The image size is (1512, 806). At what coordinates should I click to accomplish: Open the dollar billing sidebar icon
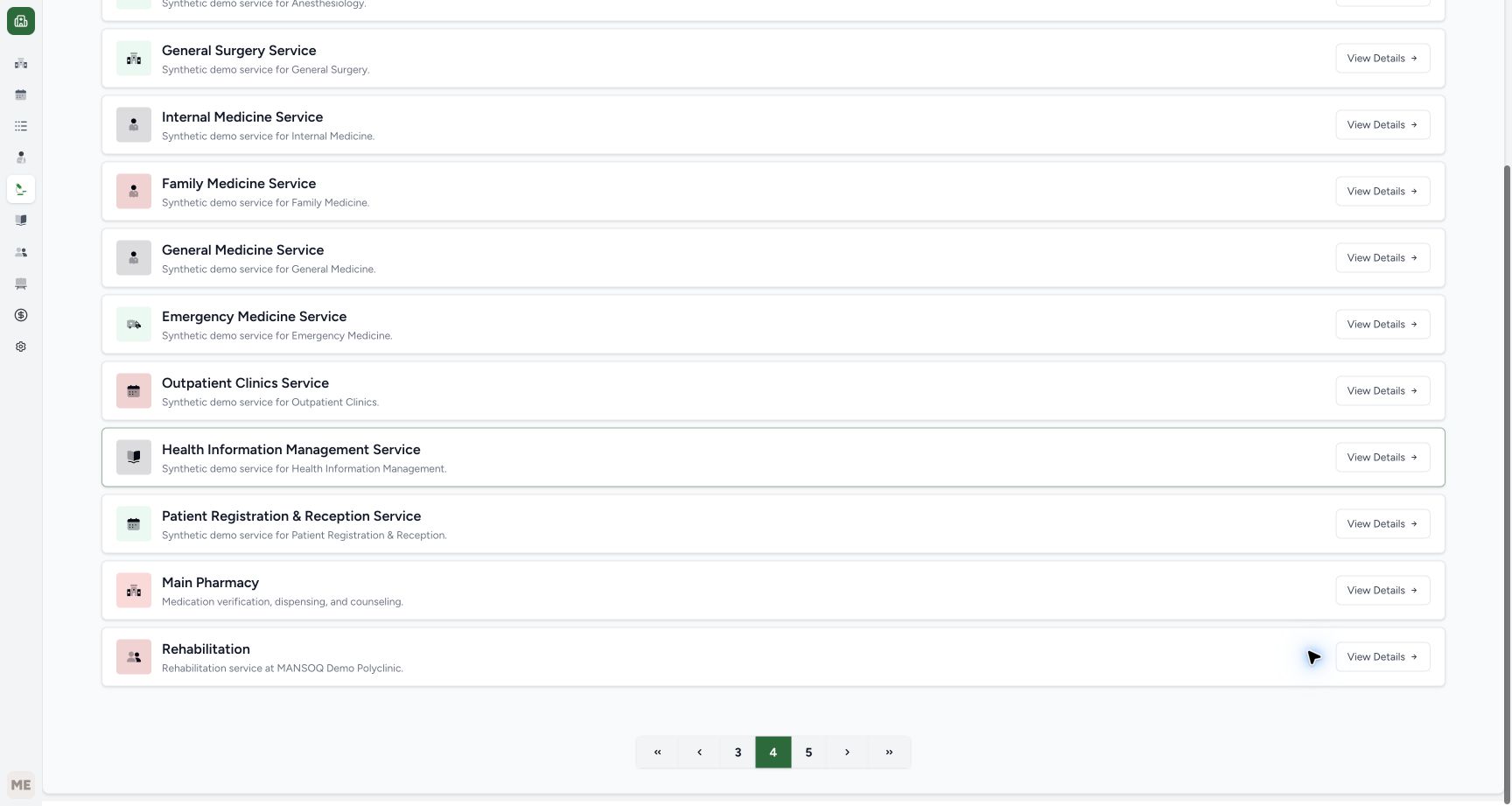coord(21,315)
